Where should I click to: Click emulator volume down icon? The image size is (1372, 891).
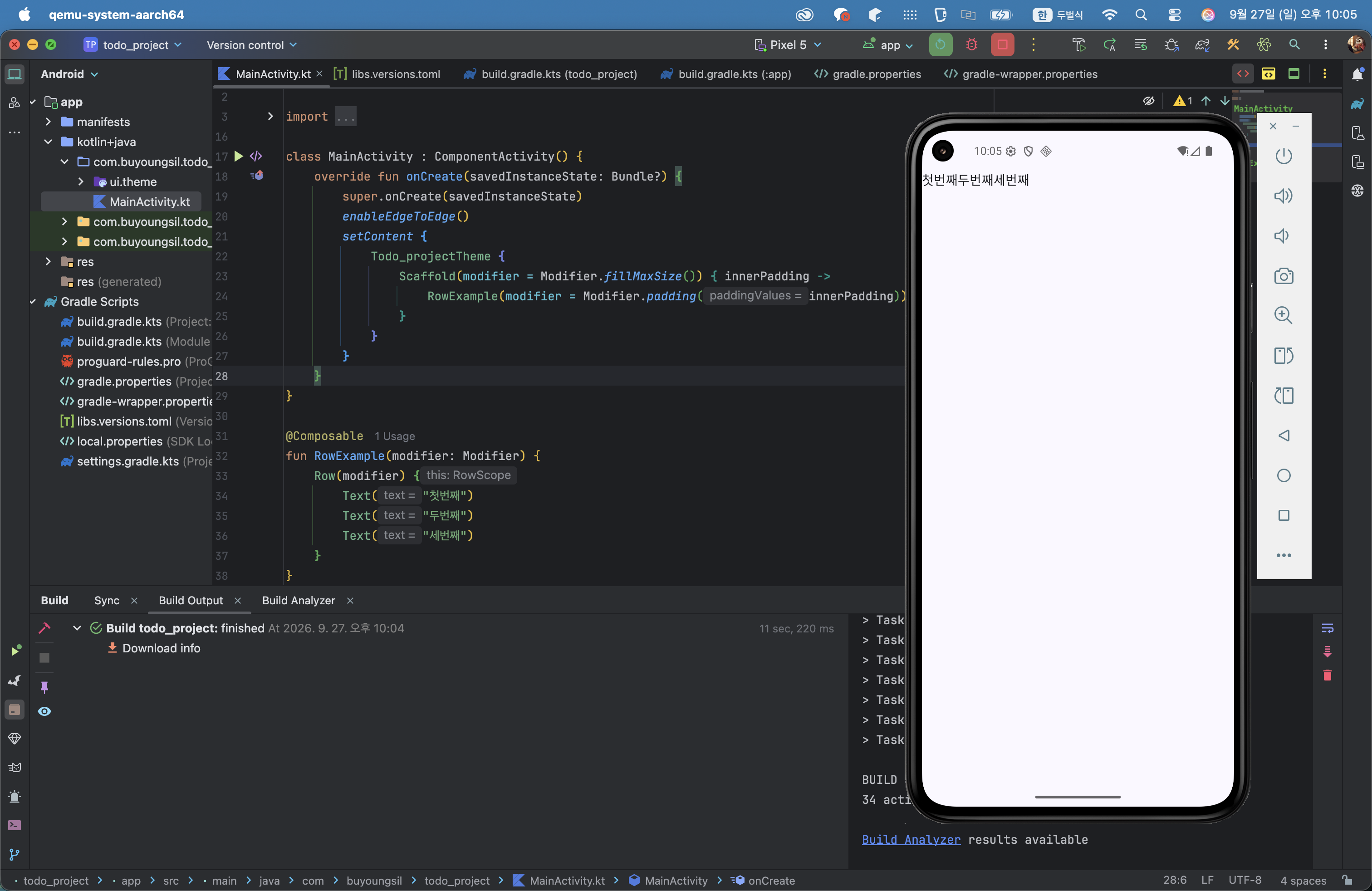[x=1282, y=236]
